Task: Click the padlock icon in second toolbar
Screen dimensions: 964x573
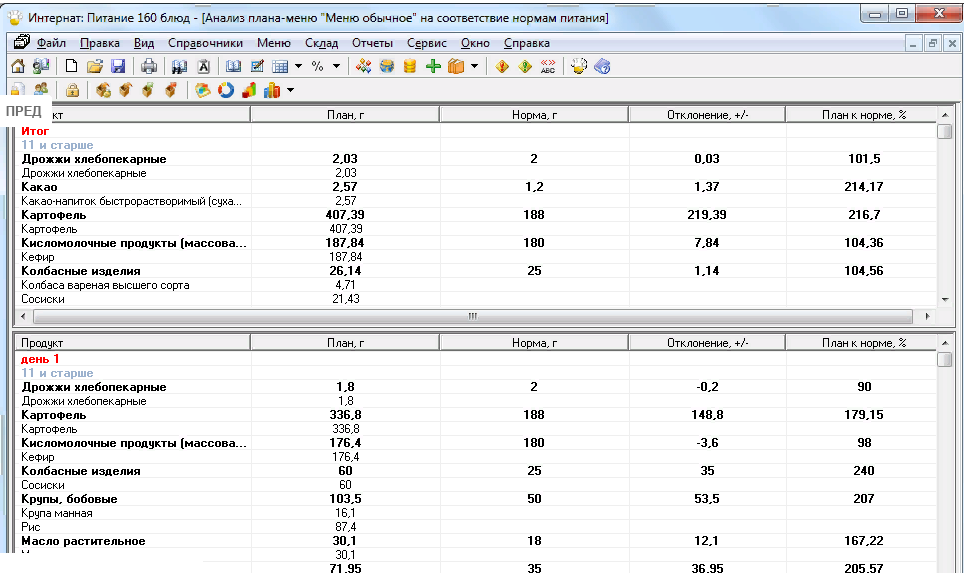Action: (72, 90)
